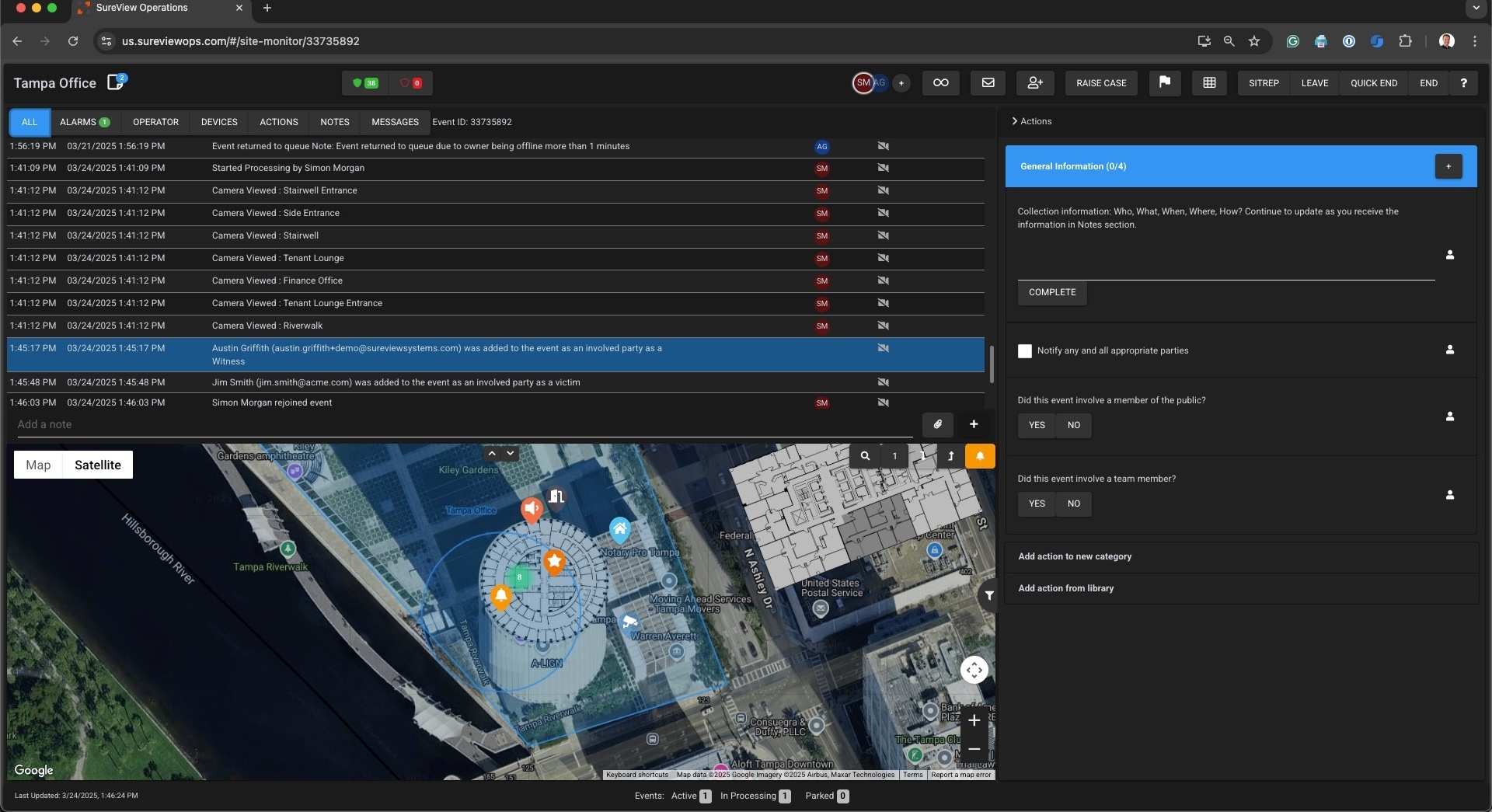Add an operator with the plus circle

tap(901, 83)
